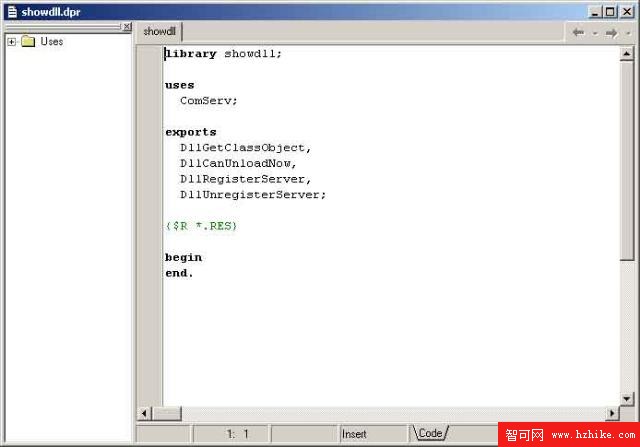640x447 pixels.
Task: Navigate back with the left arrow
Action: point(578,32)
